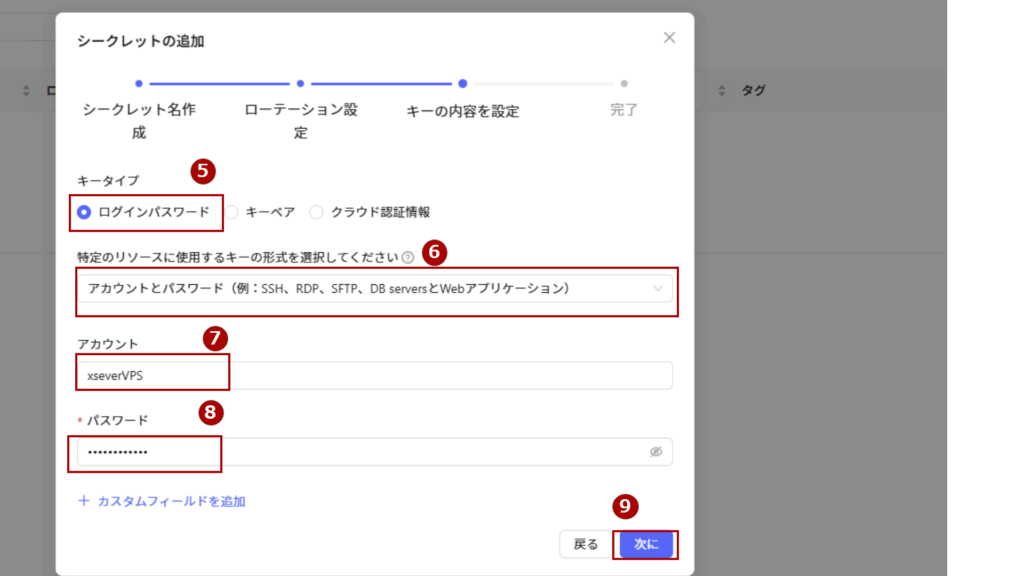Click the タグ column header

(753, 91)
